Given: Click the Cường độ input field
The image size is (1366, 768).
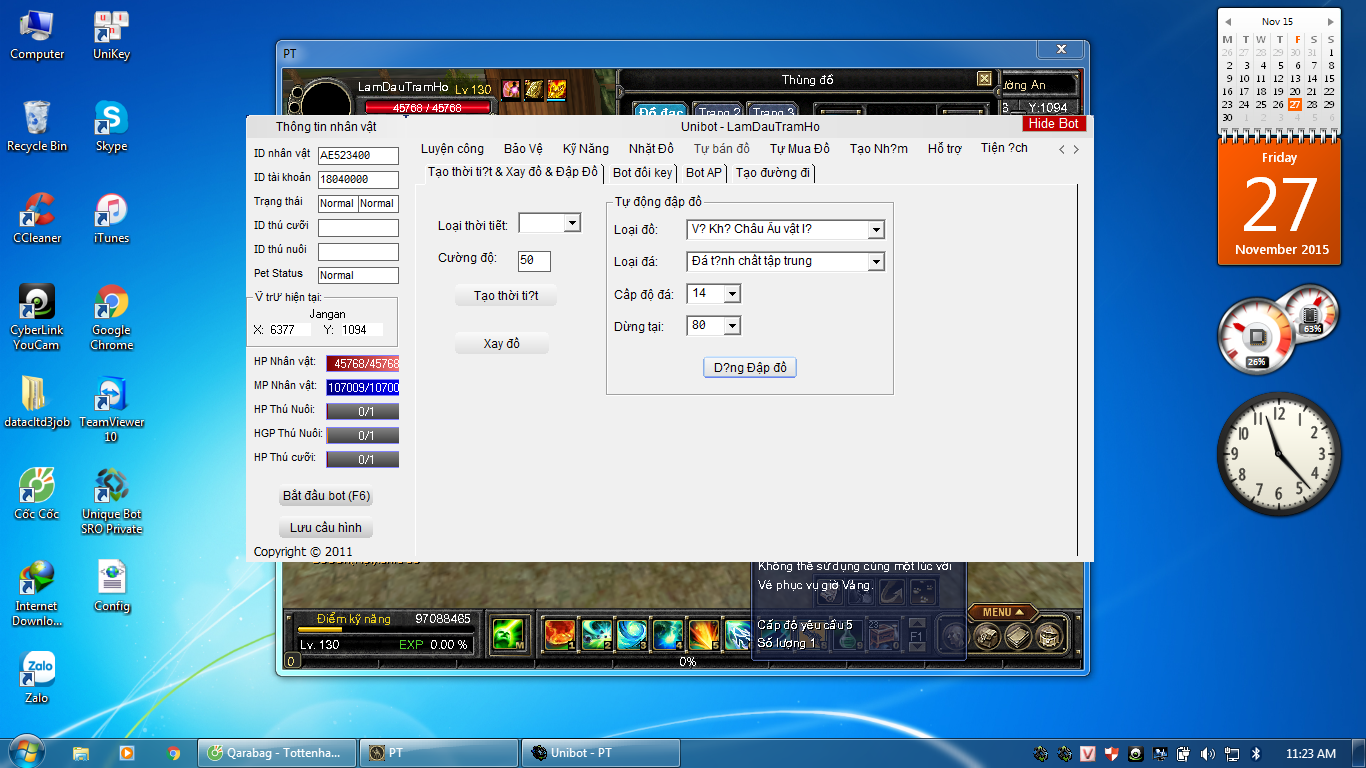Looking at the screenshot, I should pos(534,260).
